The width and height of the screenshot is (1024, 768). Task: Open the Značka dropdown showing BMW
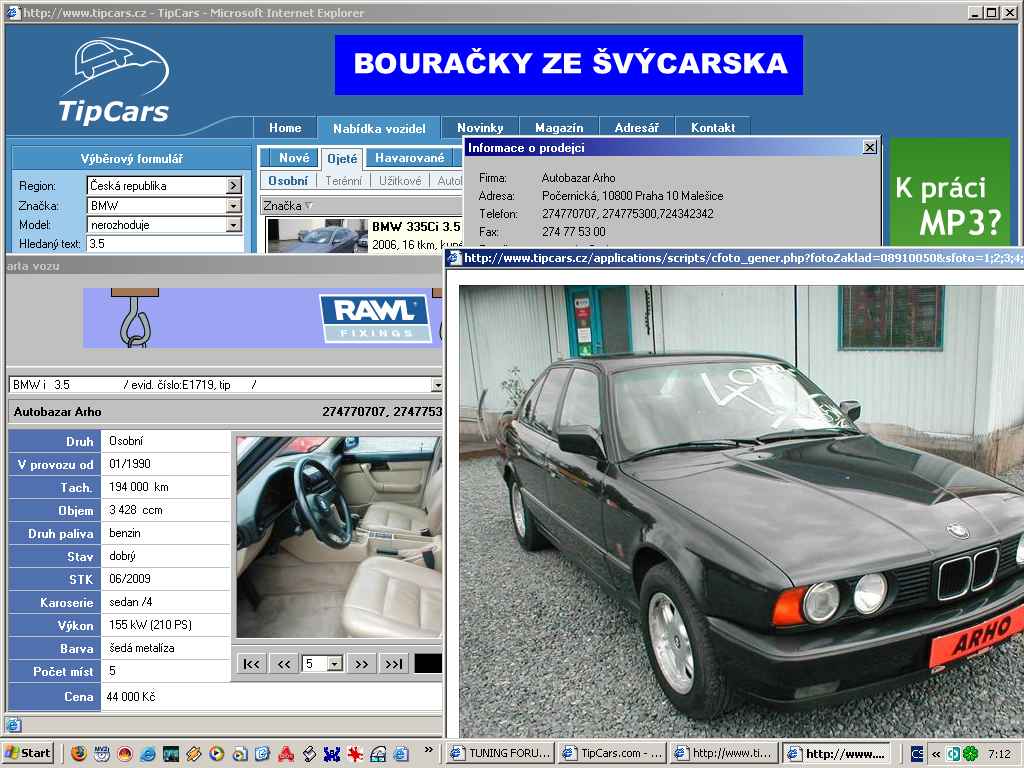click(233, 206)
